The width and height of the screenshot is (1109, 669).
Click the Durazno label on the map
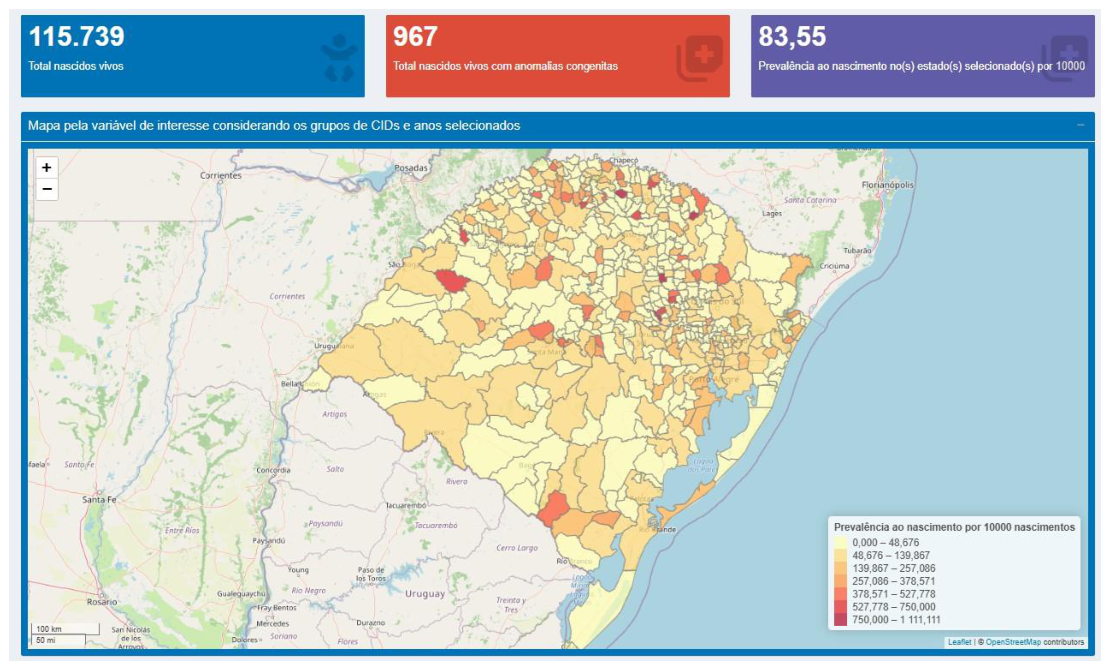click(371, 623)
